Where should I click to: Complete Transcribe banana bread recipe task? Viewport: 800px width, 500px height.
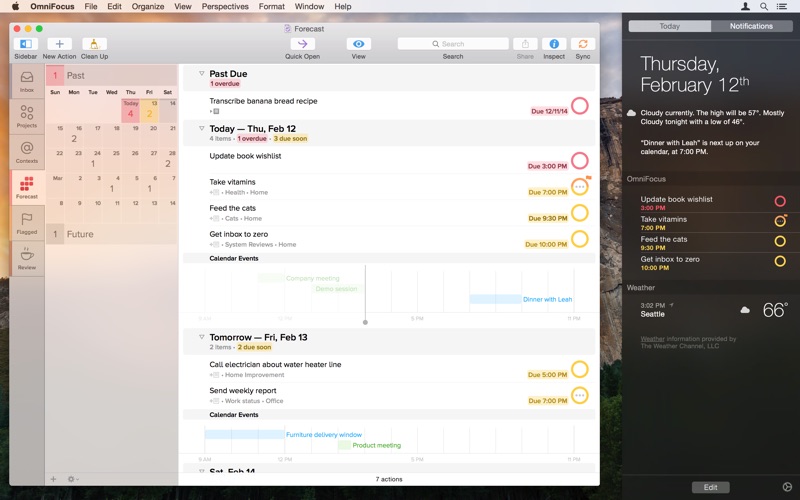(x=580, y=106)
